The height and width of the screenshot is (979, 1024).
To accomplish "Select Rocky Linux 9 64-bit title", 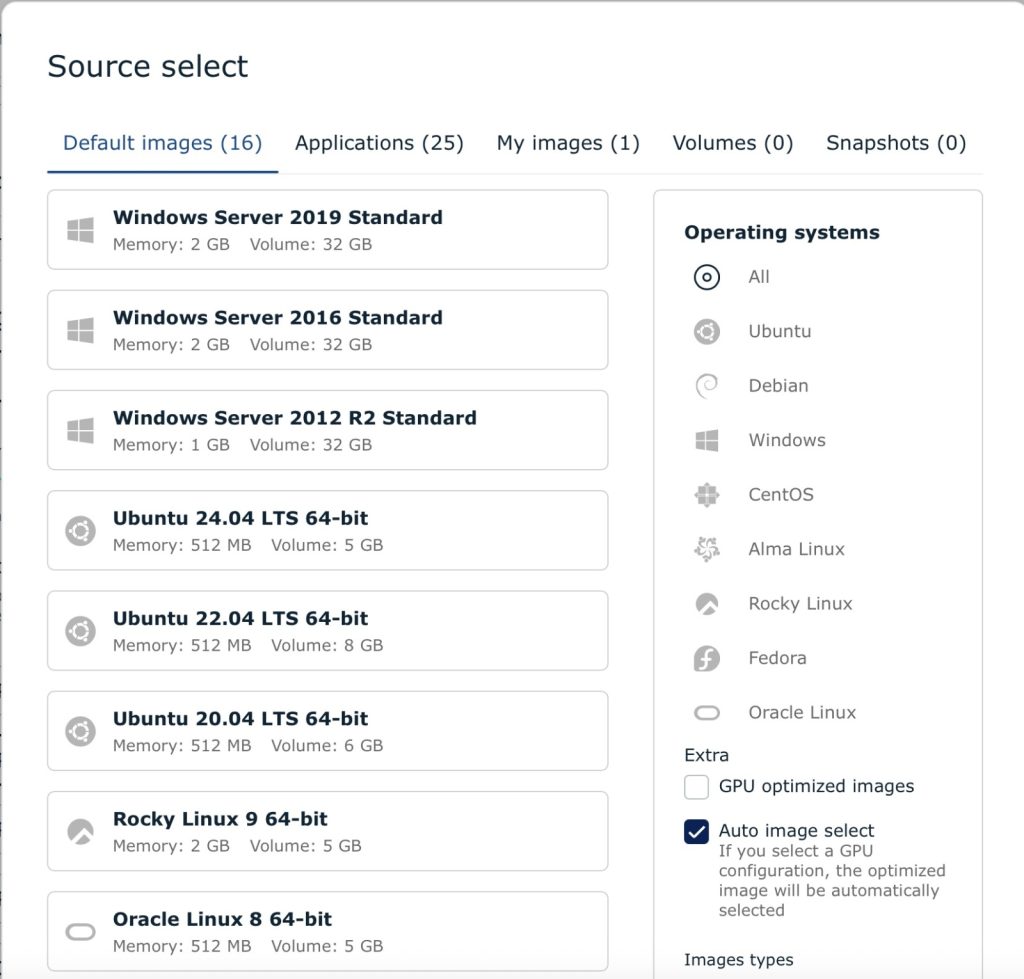I will (x=220, y=819).
